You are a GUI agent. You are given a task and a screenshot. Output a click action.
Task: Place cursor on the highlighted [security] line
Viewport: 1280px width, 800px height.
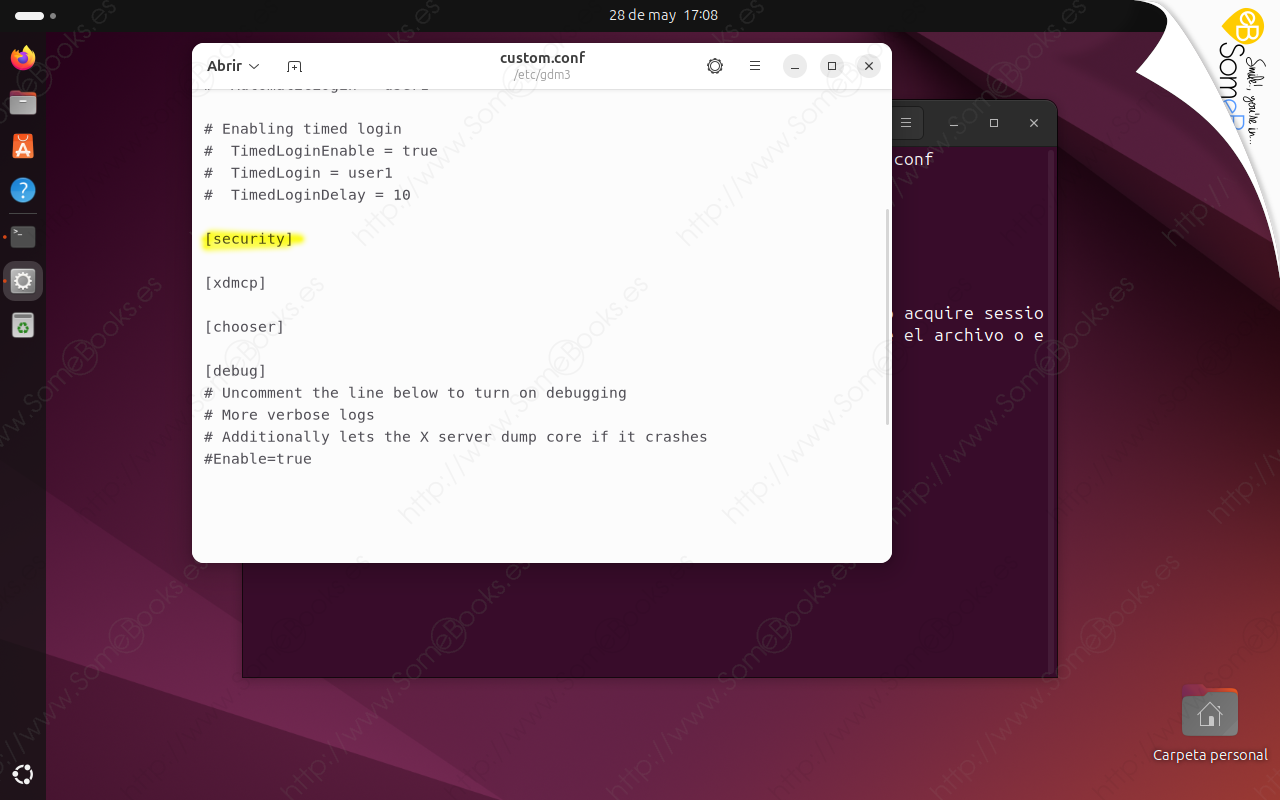pos(252,238)
